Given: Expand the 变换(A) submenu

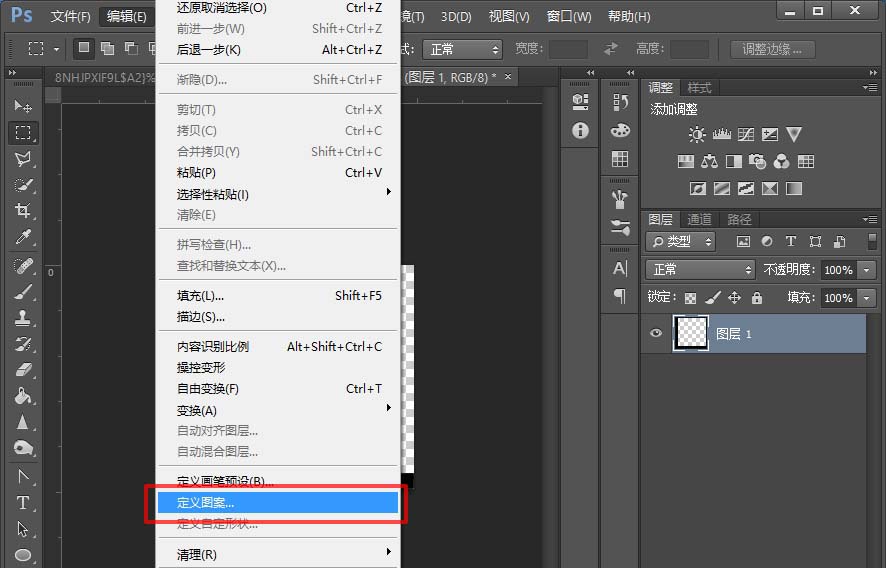Looking at the screenshot, I should [279, 410].
